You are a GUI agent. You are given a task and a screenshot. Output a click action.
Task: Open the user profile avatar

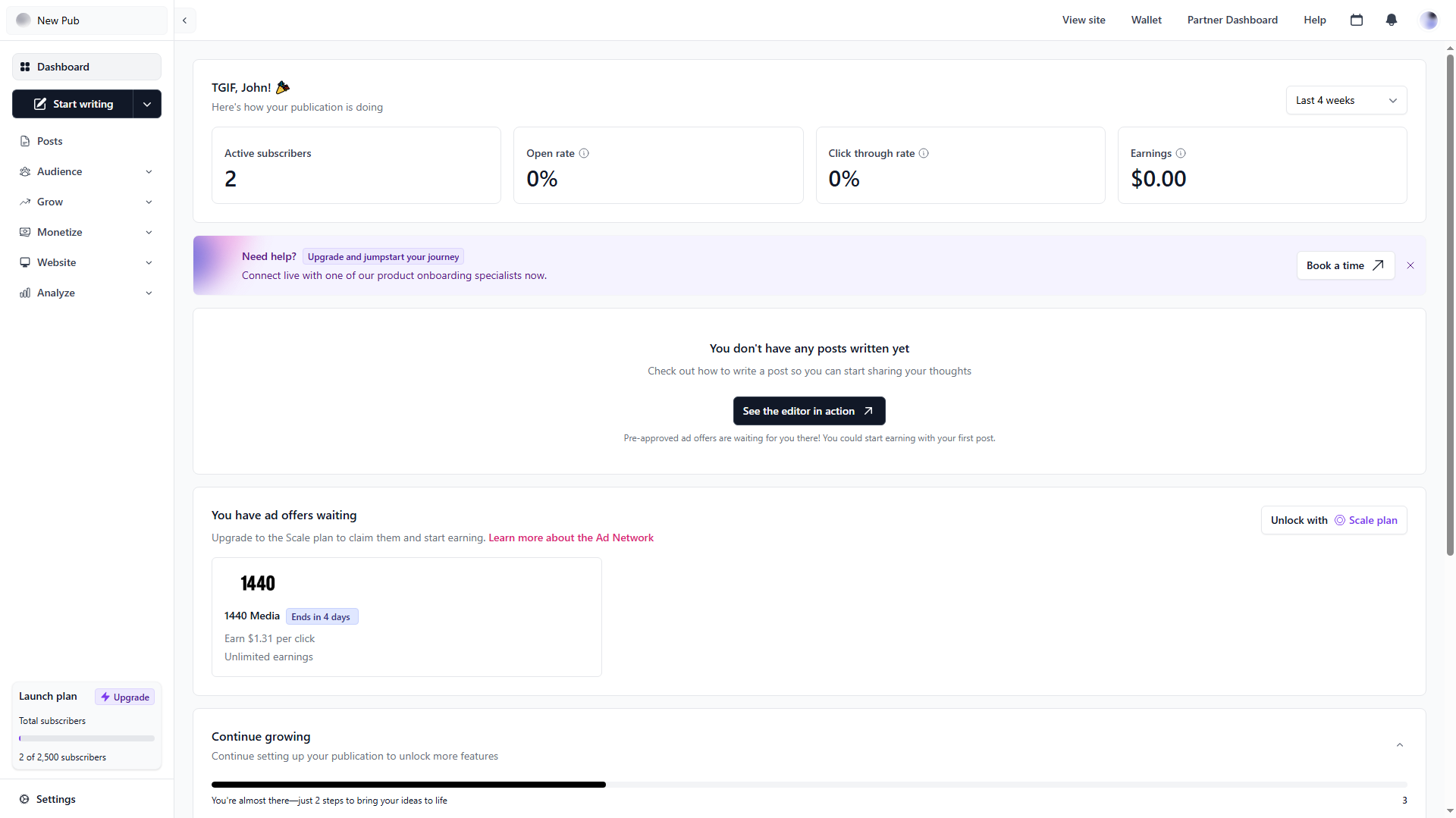tap(1428, 20)
